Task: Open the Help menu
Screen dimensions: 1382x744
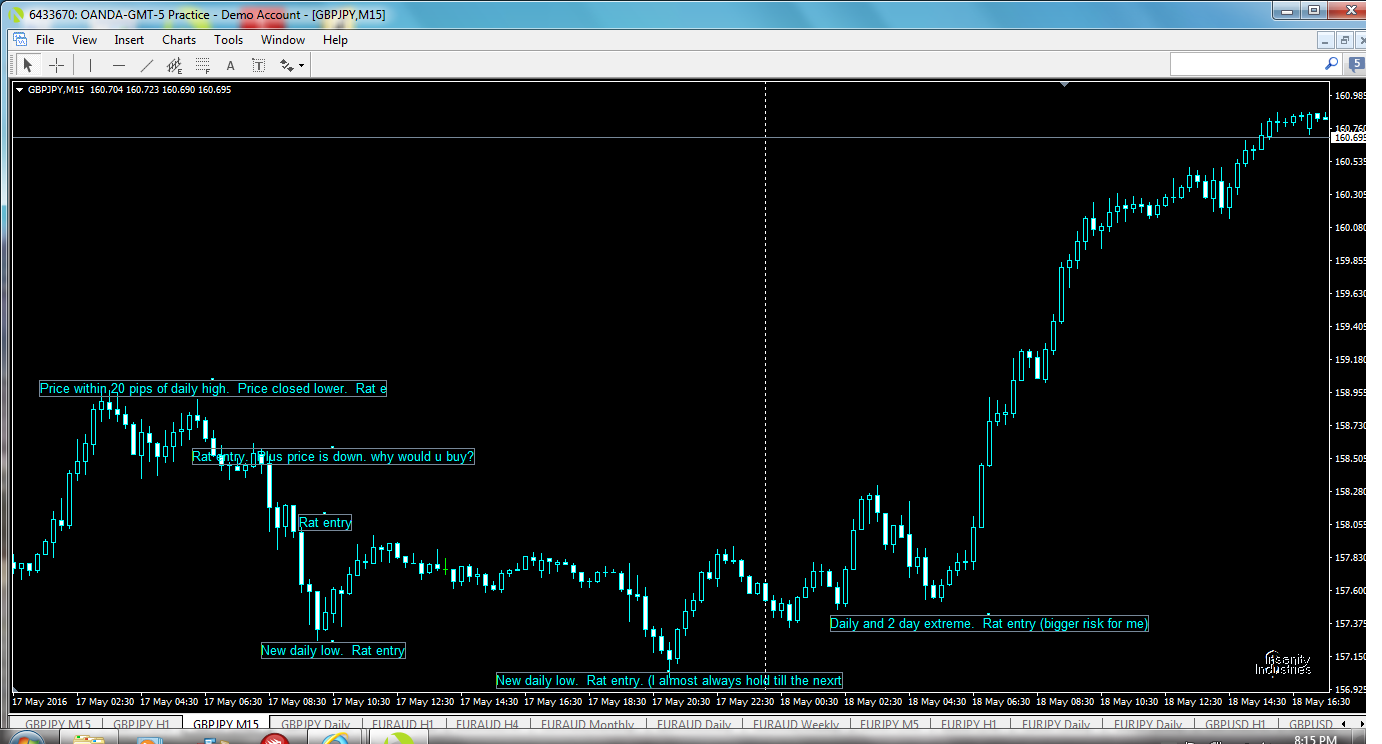Action: 335,40
